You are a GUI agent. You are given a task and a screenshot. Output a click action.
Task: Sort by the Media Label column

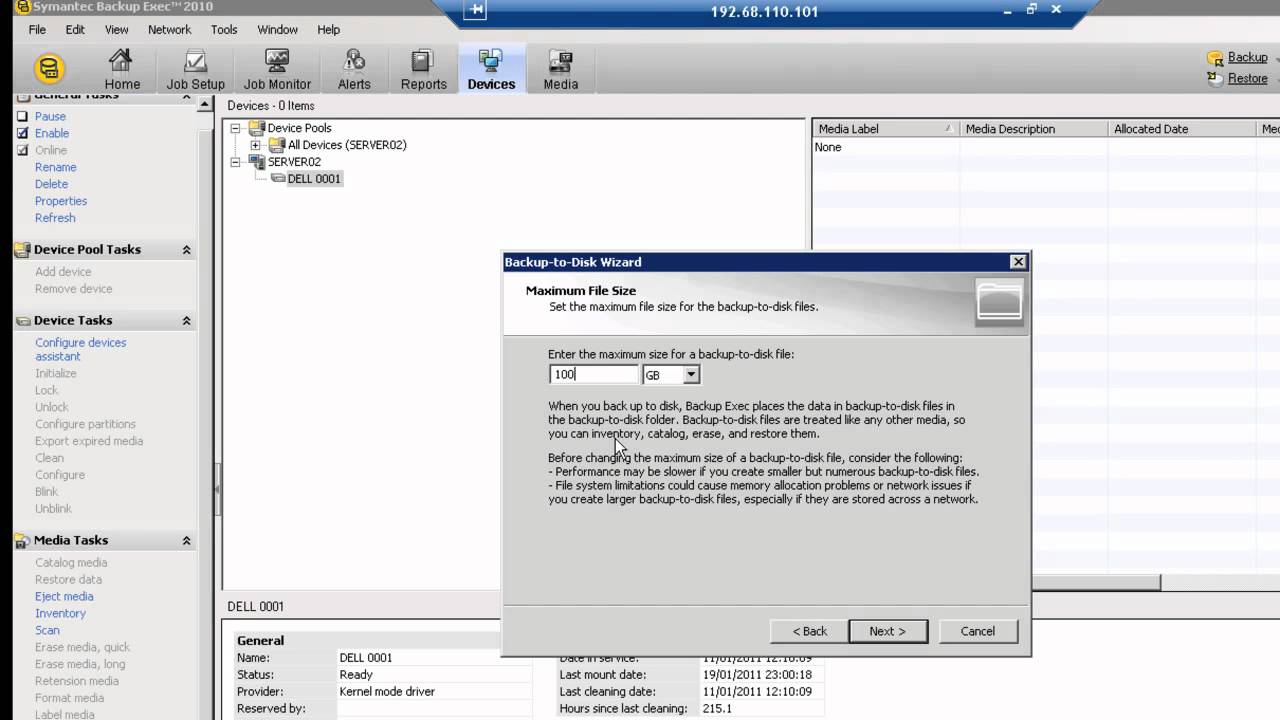pyautogui.click(x=885, y=129)
